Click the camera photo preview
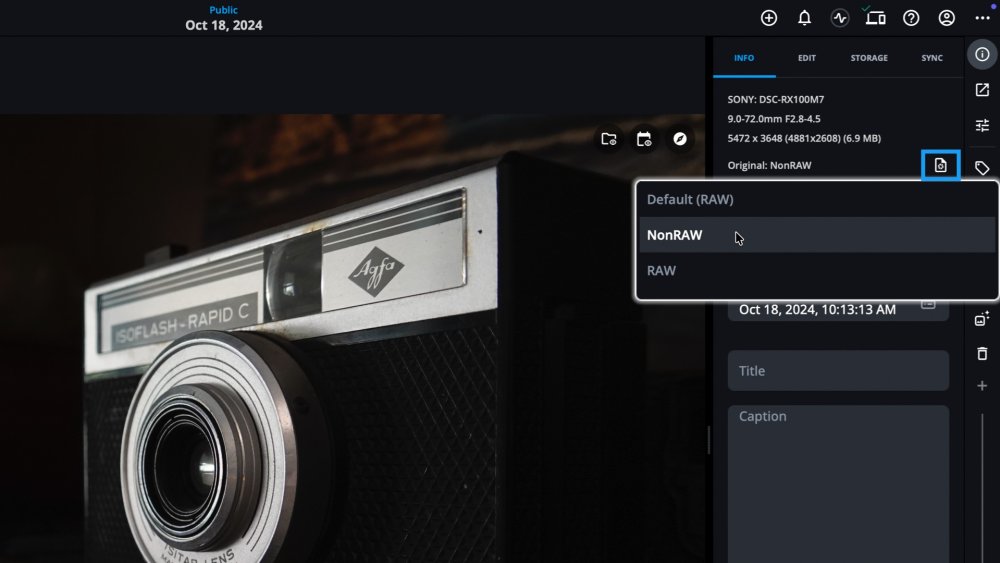Screen dimensions: 1000x563 352,339
